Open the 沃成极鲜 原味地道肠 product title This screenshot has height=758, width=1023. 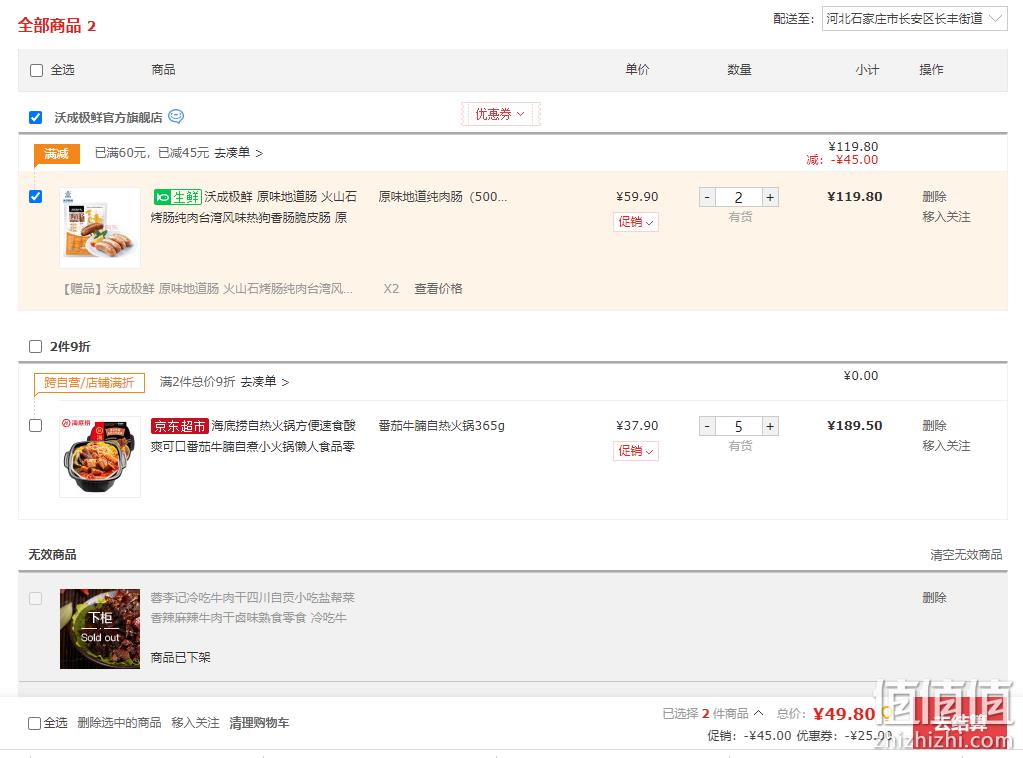click(254, 207)
